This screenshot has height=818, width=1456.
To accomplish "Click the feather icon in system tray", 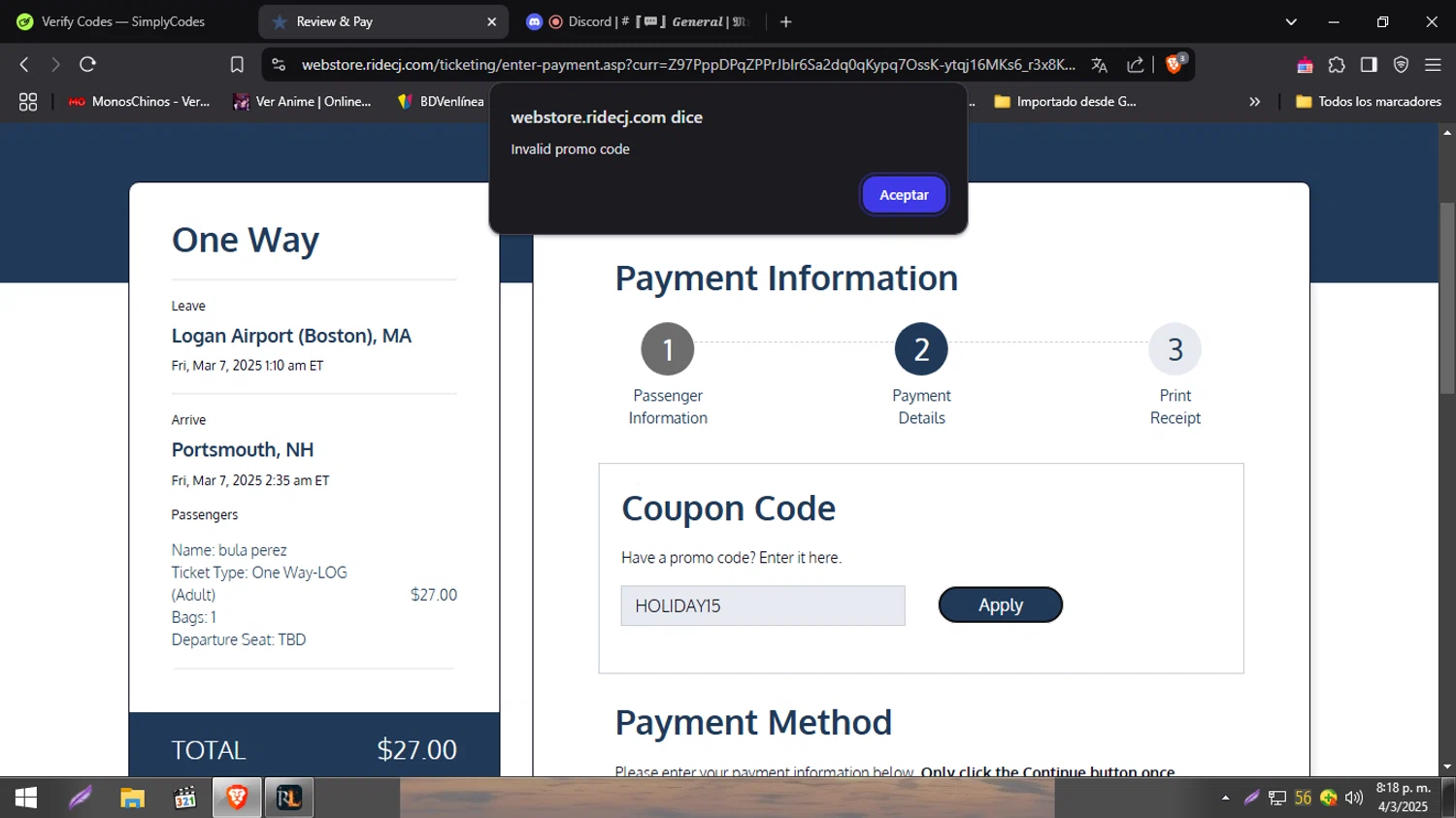I will click(x=1251, y=798).
